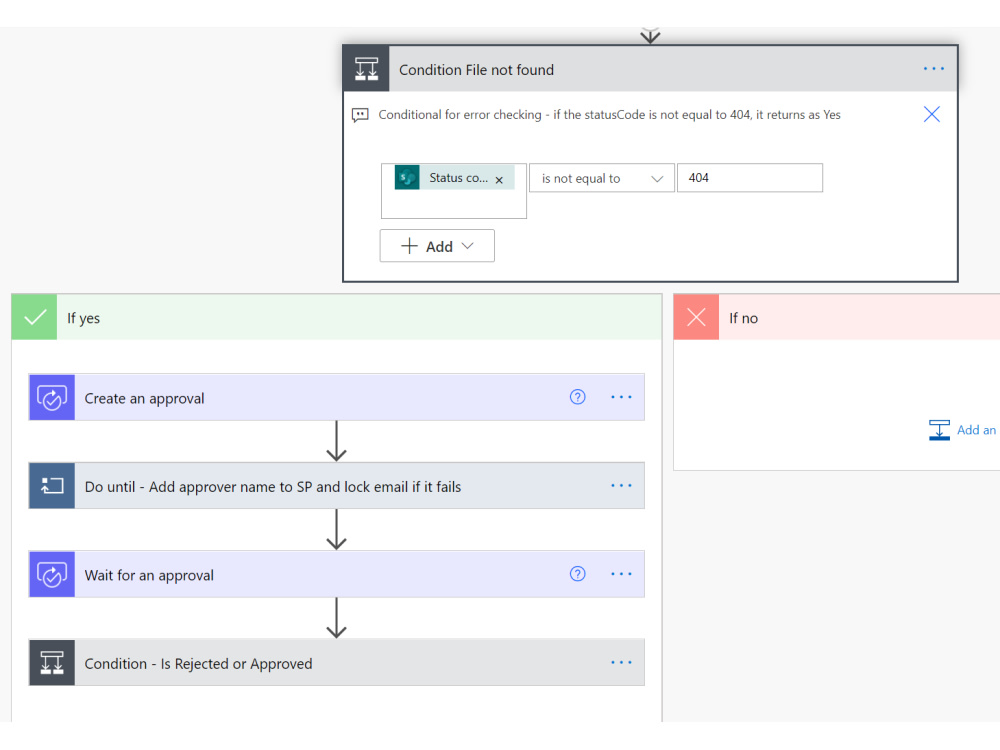Click the If no red X icon

696,317
